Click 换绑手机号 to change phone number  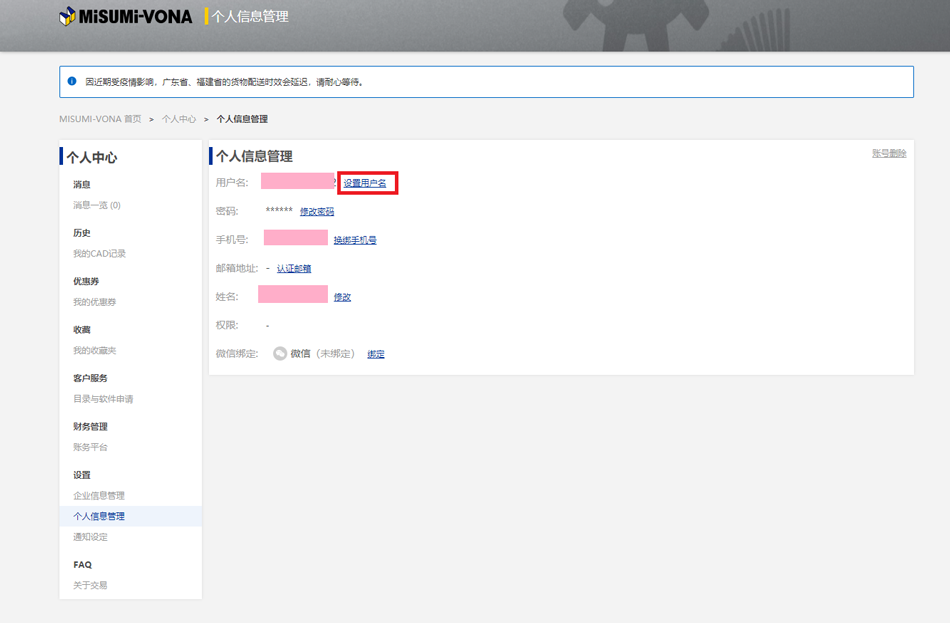tap(355, 241)
